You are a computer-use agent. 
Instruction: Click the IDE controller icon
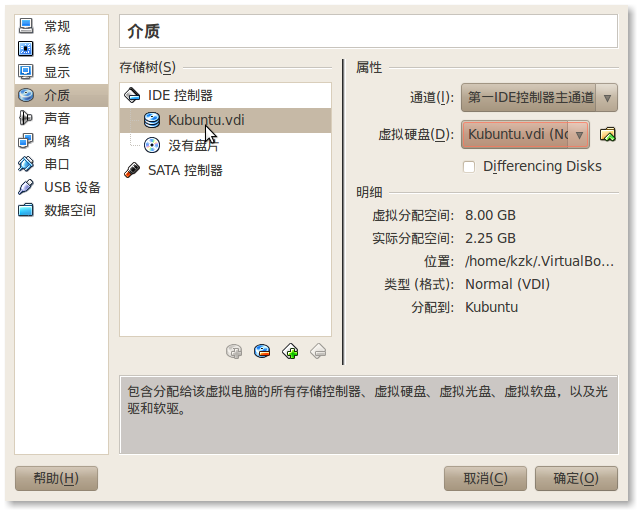pyautogui.click(x=132, y=95)
